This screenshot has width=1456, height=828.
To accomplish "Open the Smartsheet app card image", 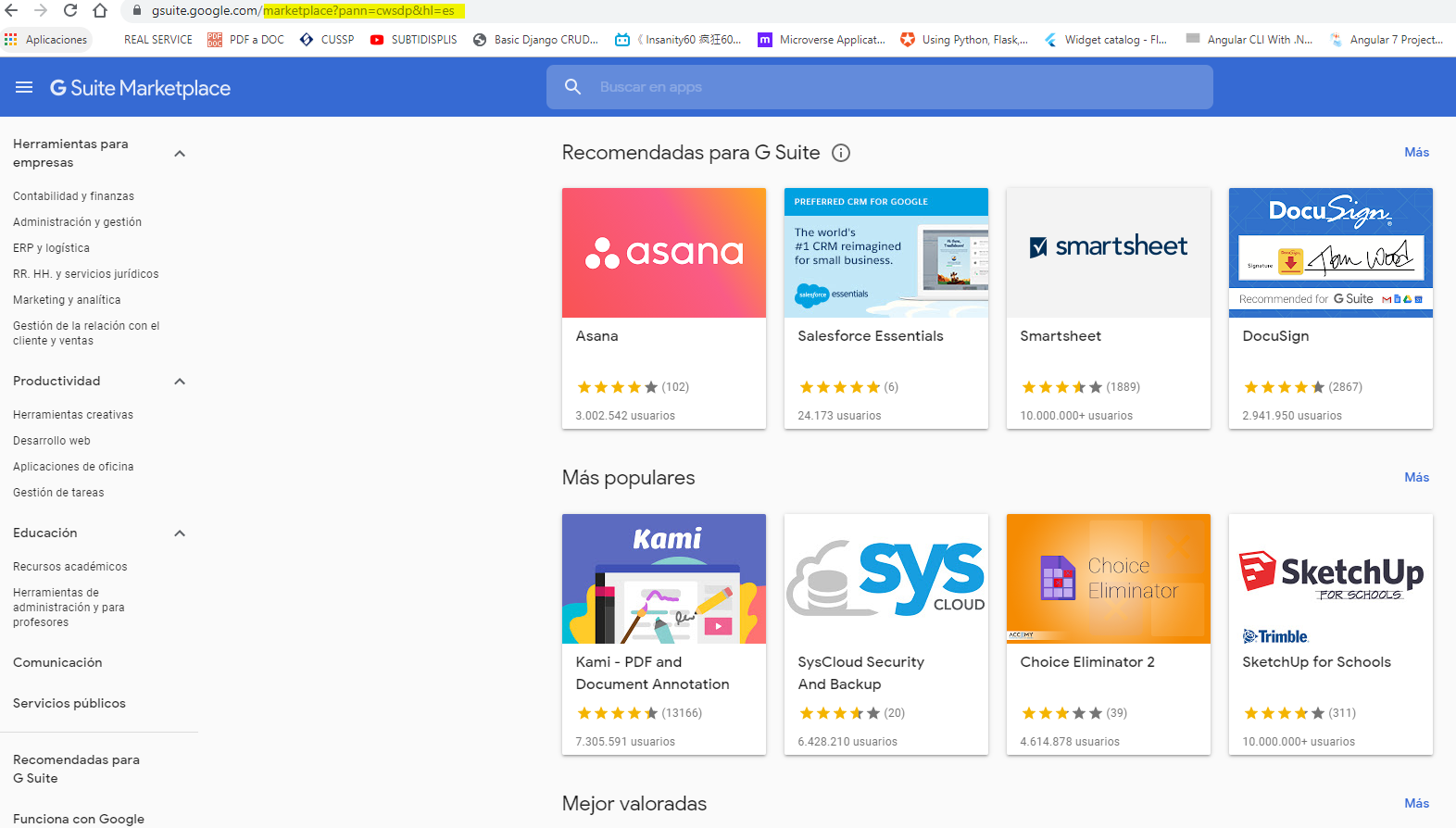I will (x=1109, y=253).
